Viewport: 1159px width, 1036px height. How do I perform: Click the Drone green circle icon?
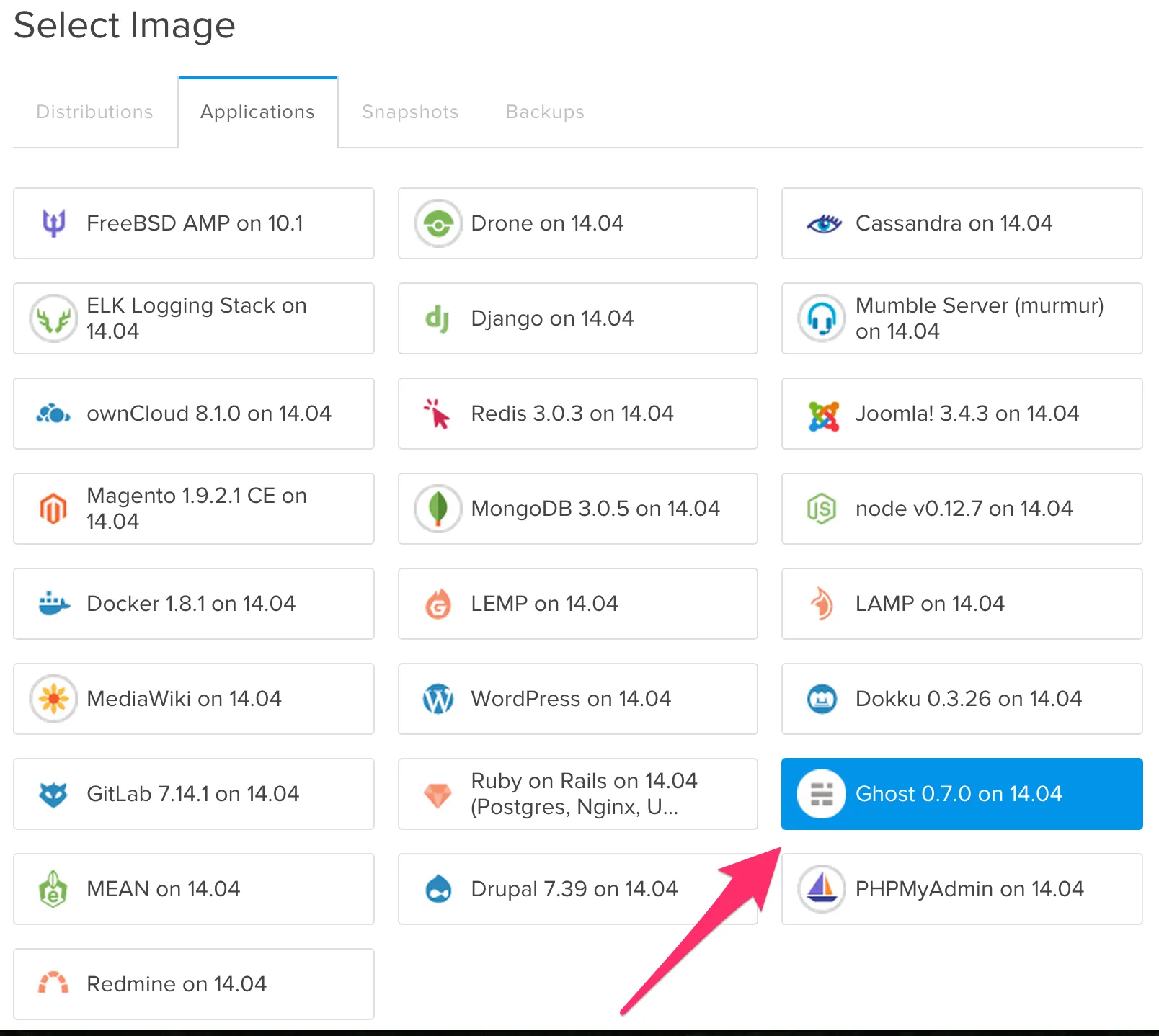pyautogui.click(x=438, y=223)
